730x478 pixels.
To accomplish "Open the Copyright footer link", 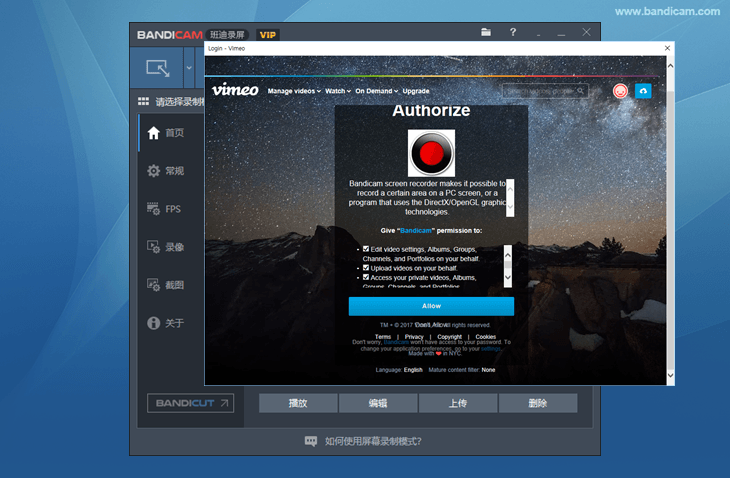I will click(449, 337).
